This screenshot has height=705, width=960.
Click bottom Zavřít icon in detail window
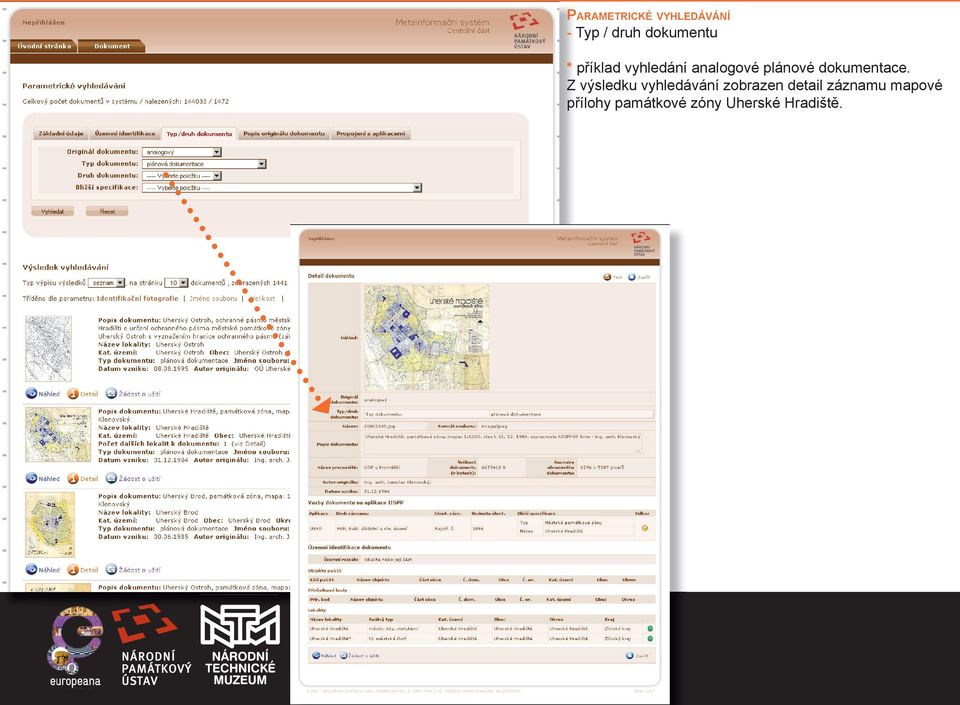(629, 655)
